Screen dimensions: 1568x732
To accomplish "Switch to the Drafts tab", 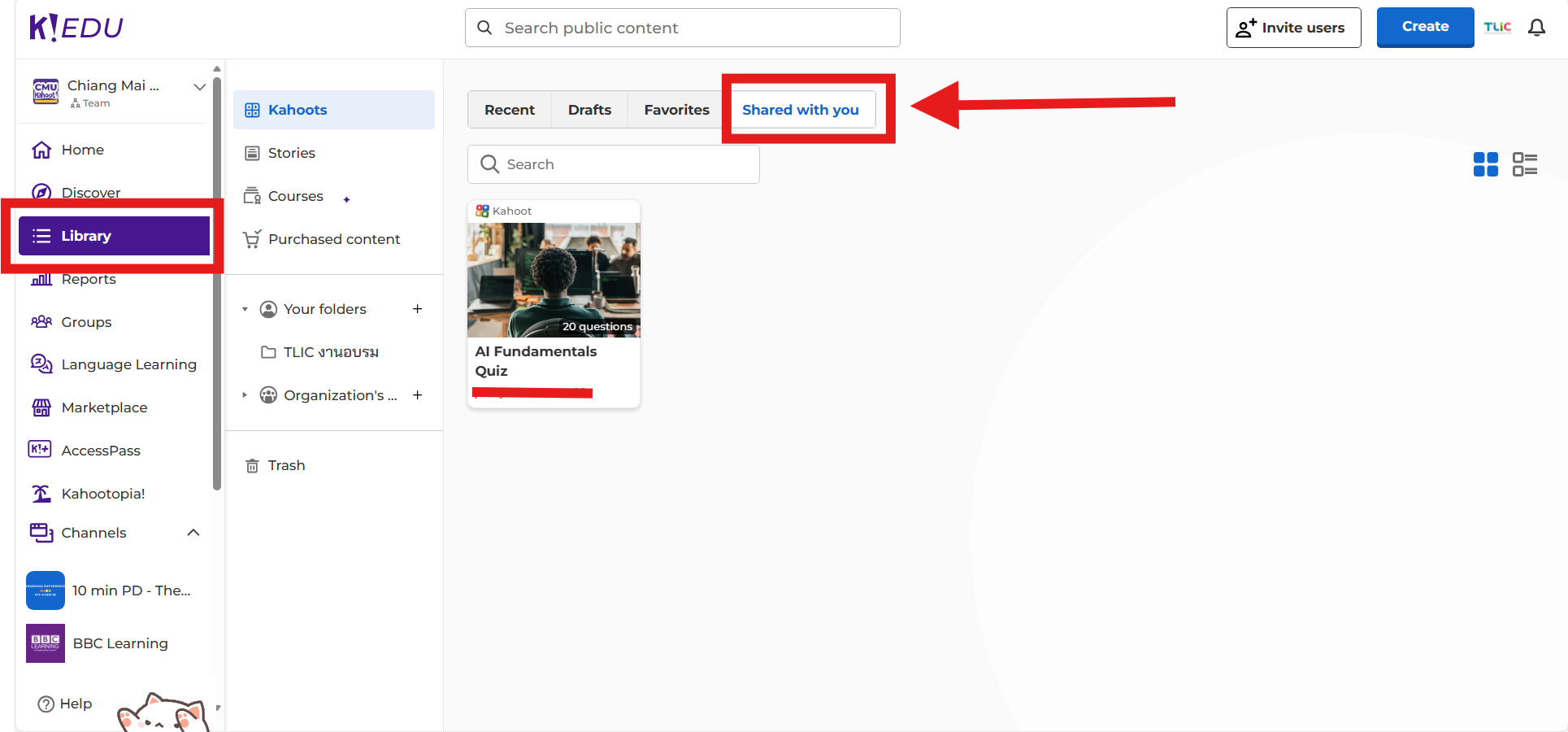I will (x=589, y=110).
